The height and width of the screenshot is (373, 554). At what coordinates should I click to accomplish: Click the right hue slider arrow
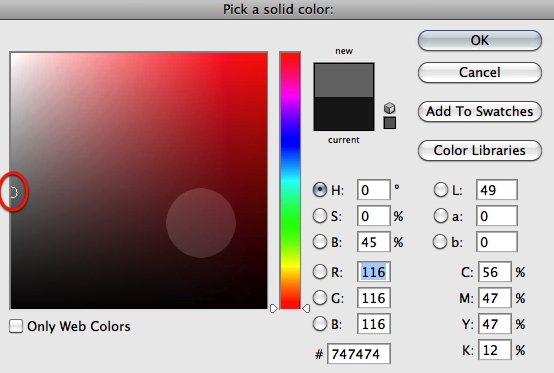pos(306,308)
